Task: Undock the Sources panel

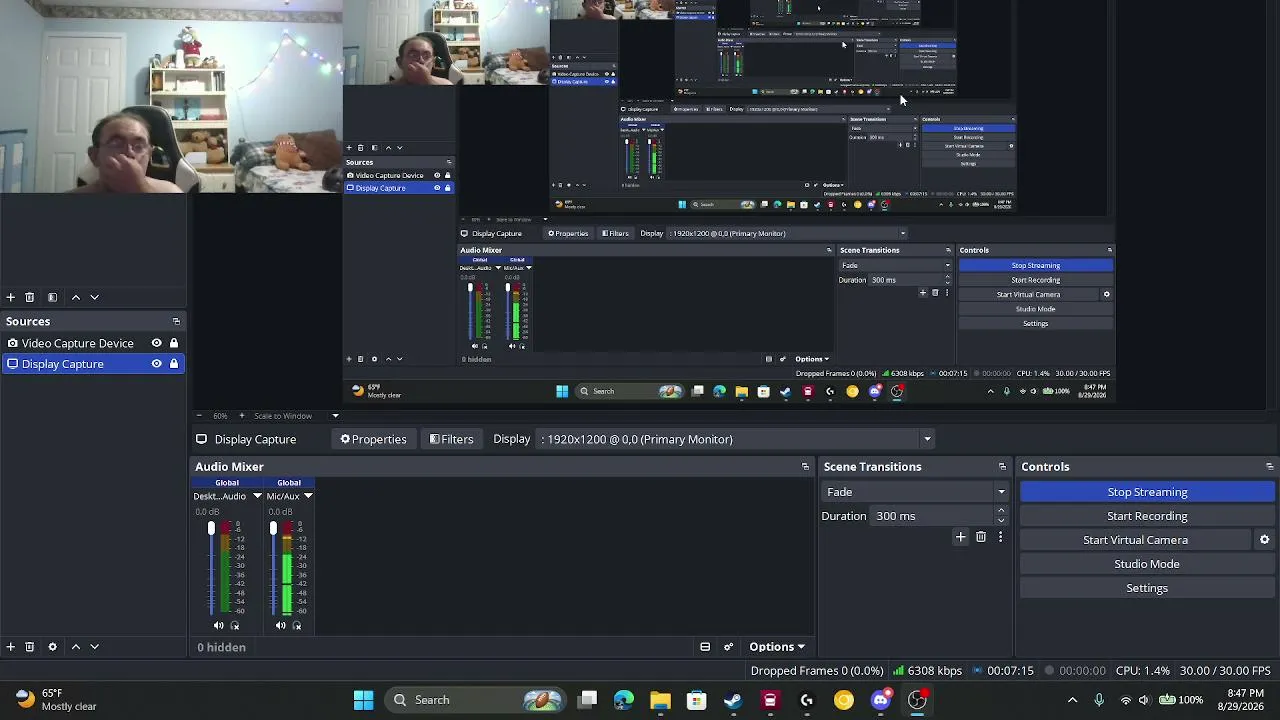Action: pyautogui.click(x=176, y=321)
